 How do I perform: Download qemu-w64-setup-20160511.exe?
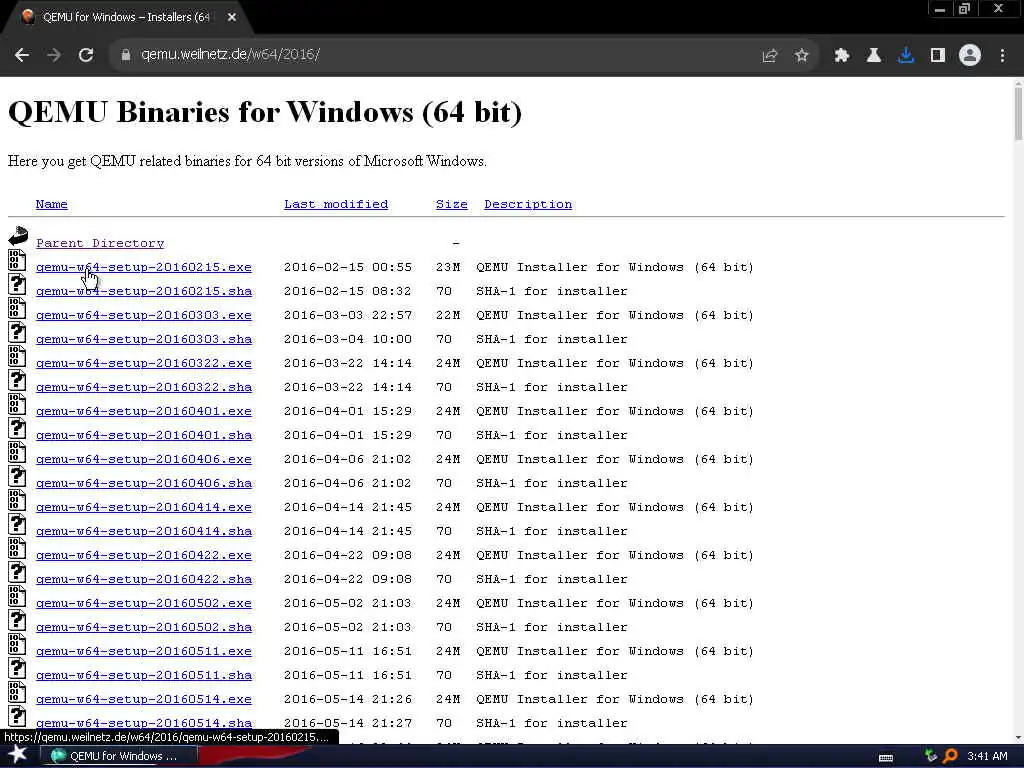click(144, 651)
